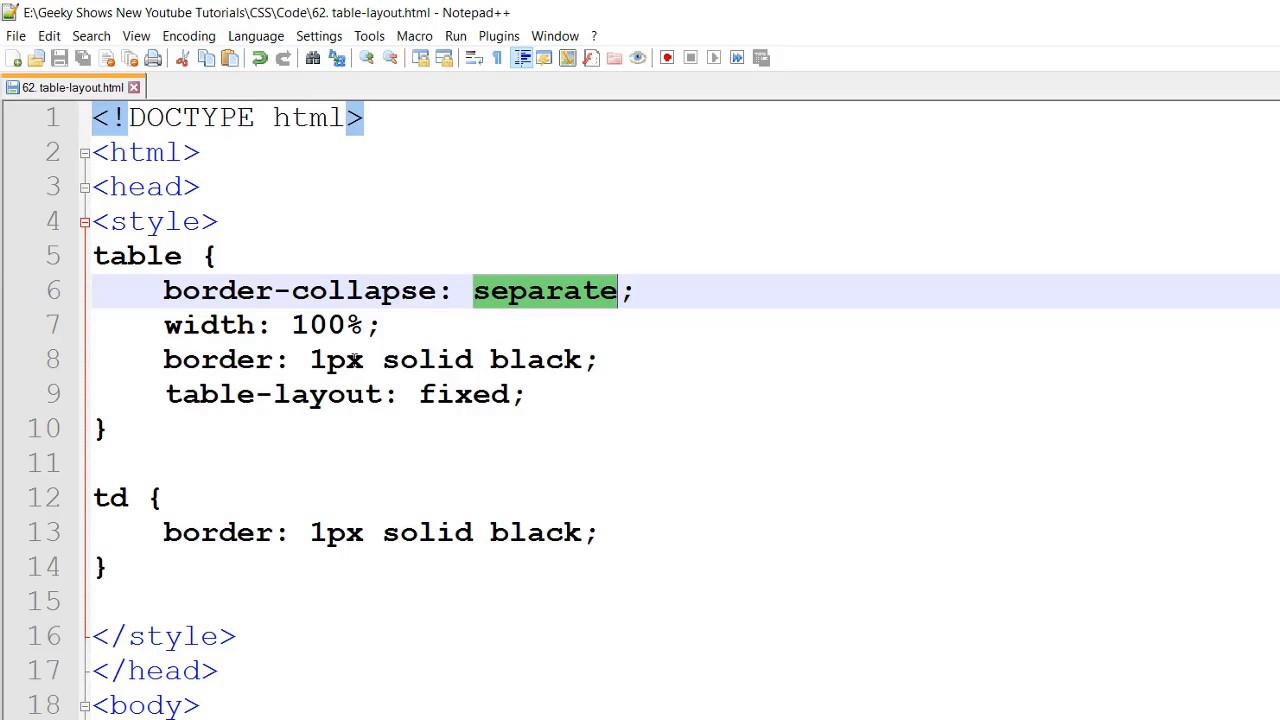Open the Run menu

tap(456, 36)
